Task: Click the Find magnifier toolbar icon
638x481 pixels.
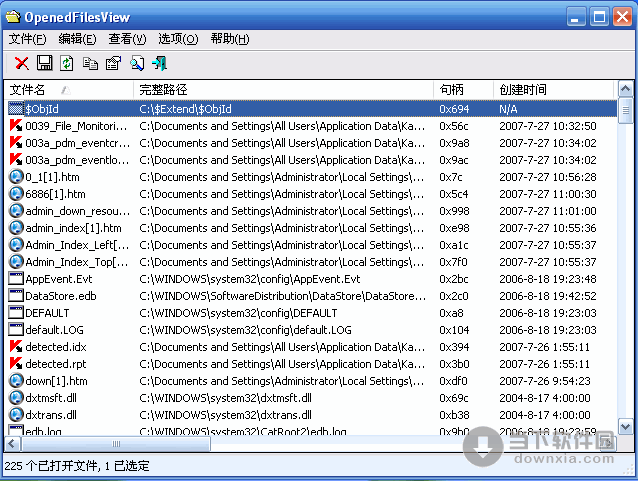Action: pyautogui.click(x=136, y=63)
